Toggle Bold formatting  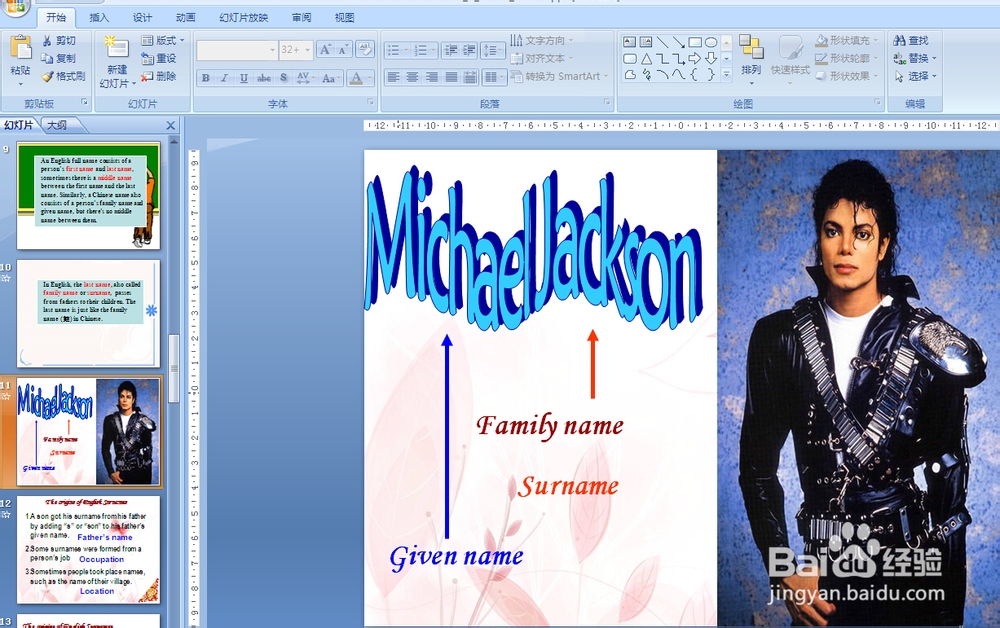[x=205, y=78]
